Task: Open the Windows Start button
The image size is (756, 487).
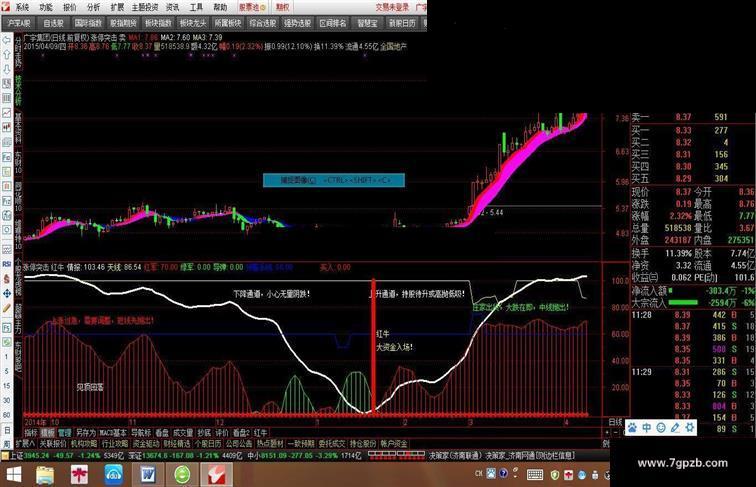Action: pos(13,475)
